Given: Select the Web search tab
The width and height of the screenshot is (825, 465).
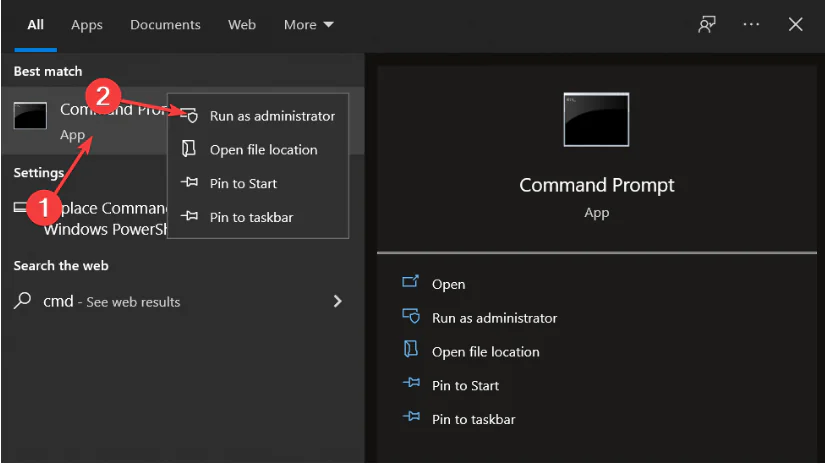Looking at the screenshot, I should point(242,25).
